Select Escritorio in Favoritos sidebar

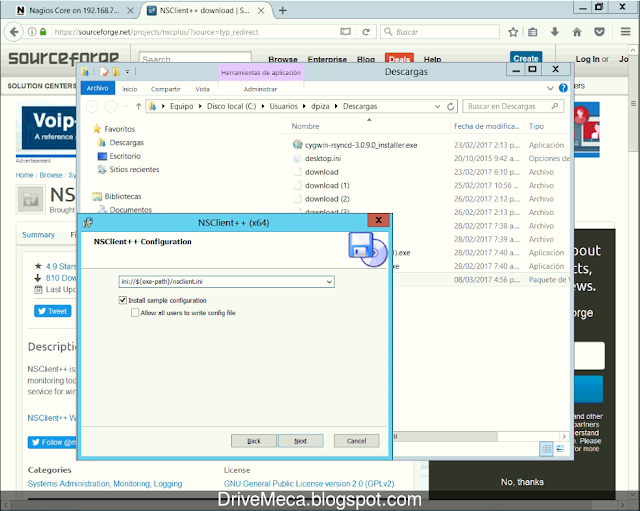click(124, 156)
